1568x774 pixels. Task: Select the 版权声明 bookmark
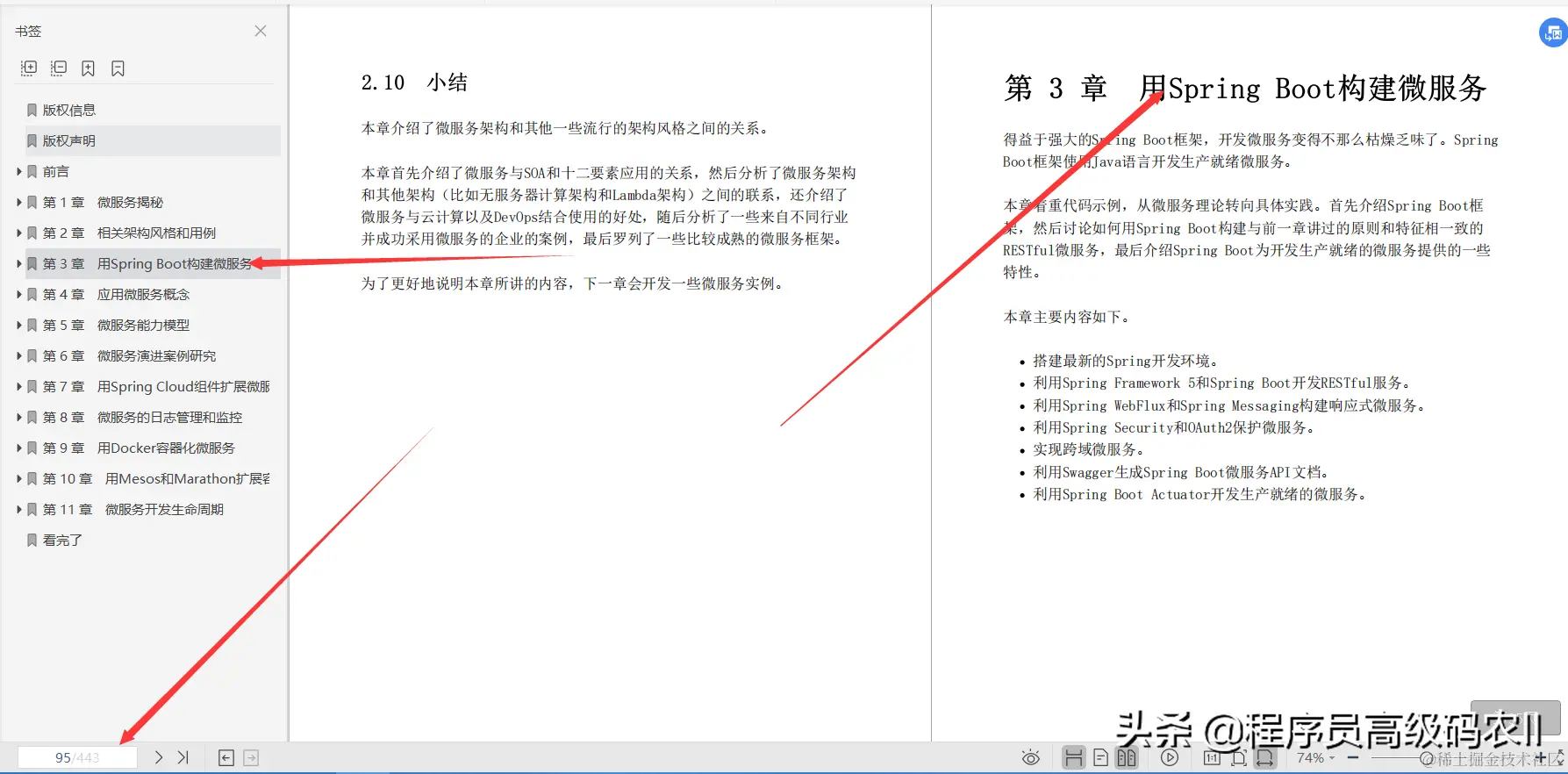[x=69, y=140]
